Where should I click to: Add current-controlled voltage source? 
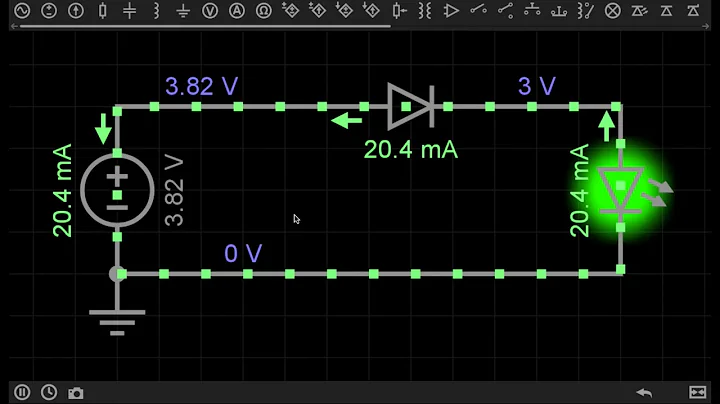click(x=344, y=11)
